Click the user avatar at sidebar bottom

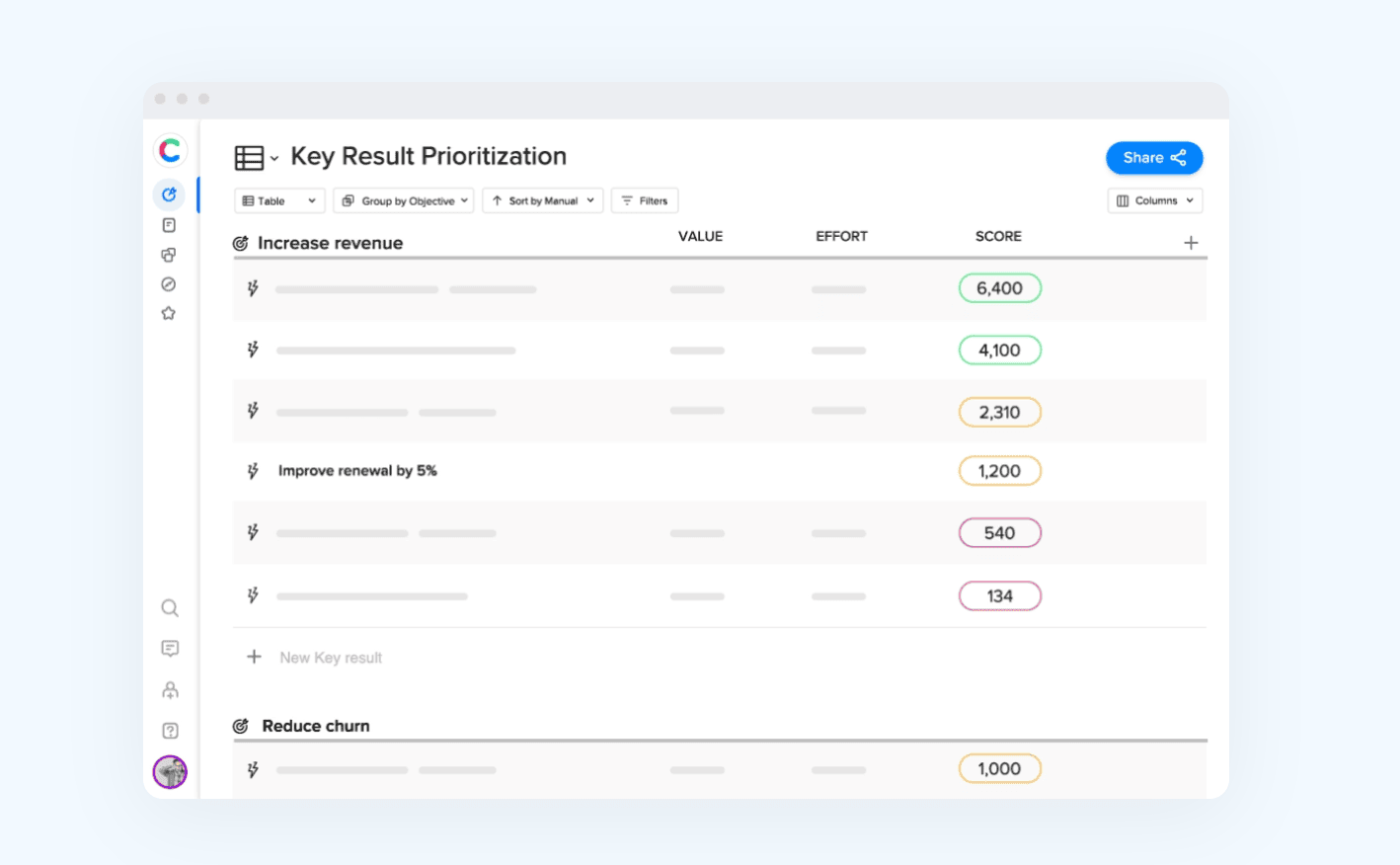(170, 772)
